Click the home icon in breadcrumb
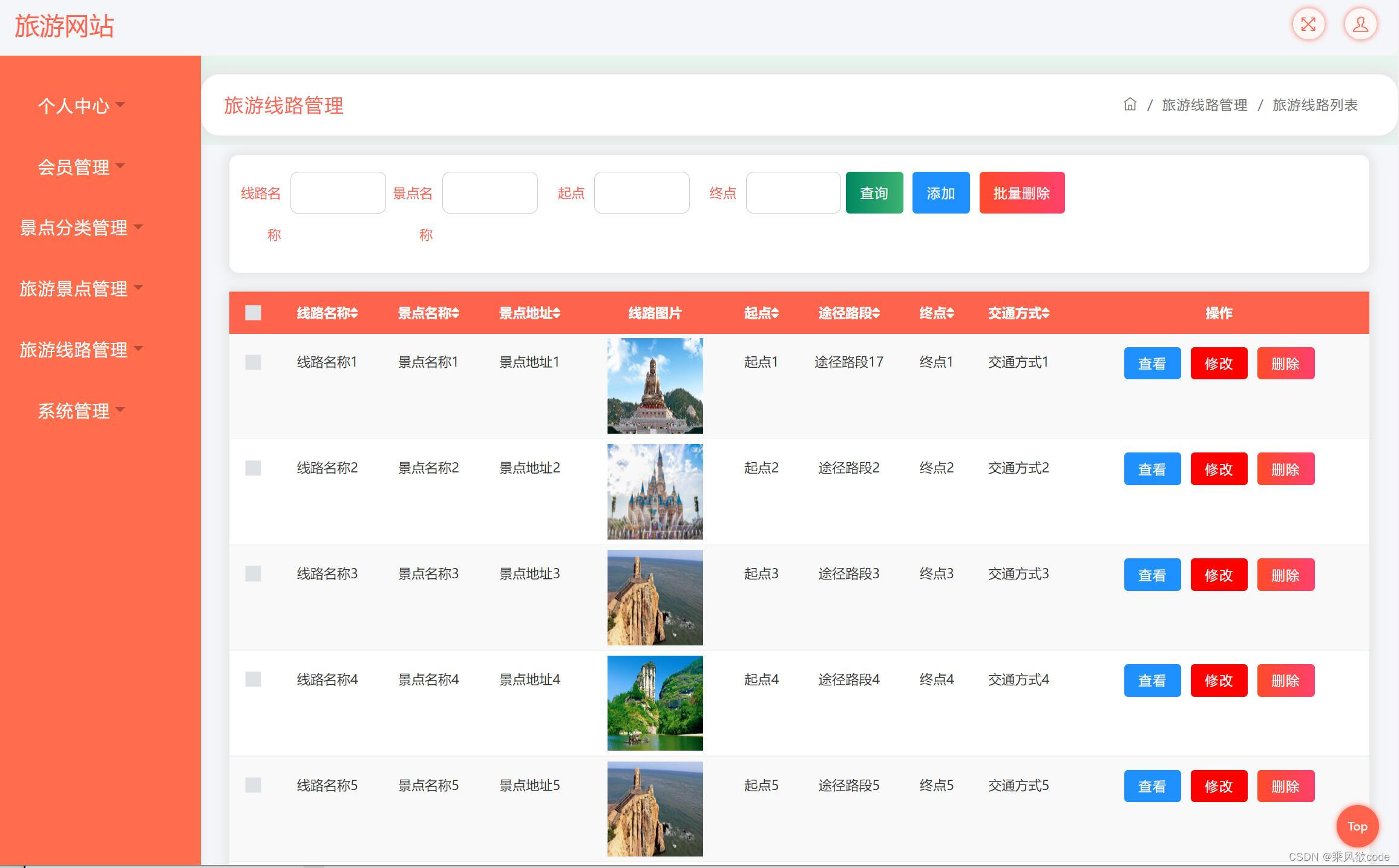This screenshot has height=868, width=1399. 1129,105
